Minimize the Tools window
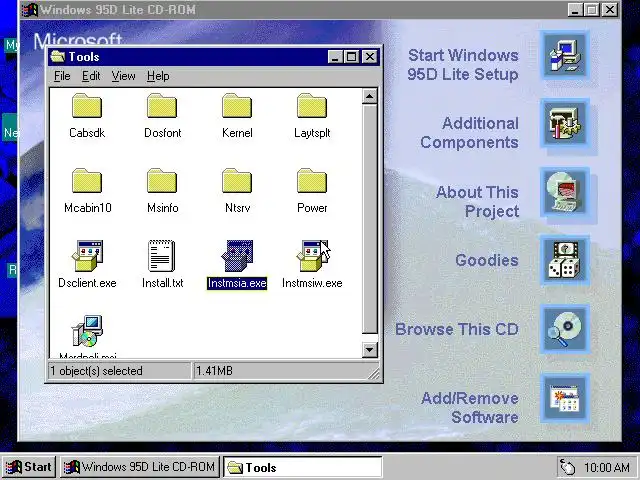The height and width of the screenshot is (480, 640). pyautogui.click(x=335, y=57)
